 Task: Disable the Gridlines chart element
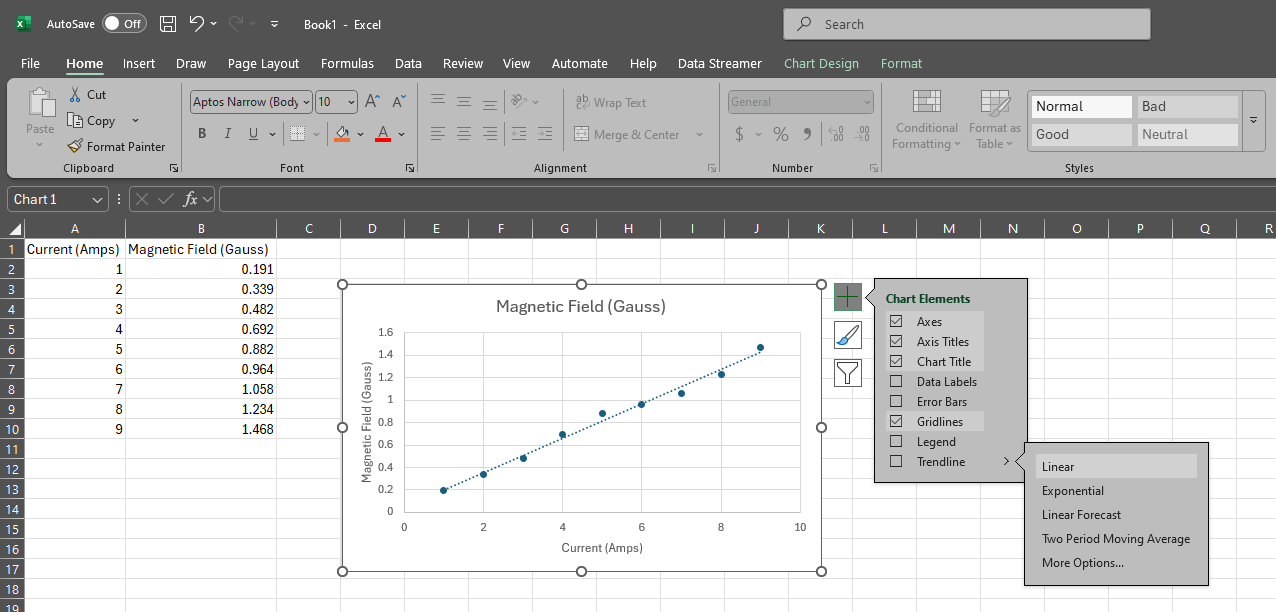coord(894,421)
